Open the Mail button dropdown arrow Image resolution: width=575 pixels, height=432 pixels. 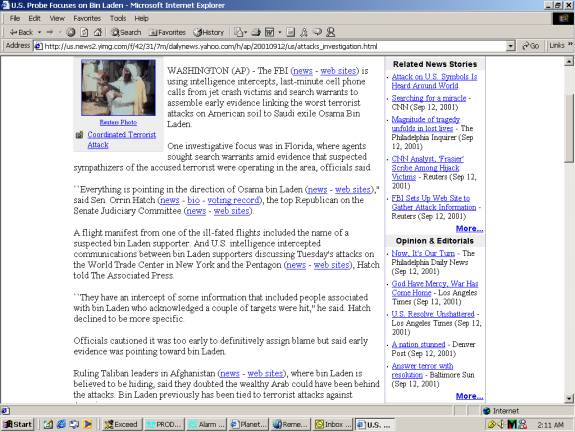(x=245, y=32)
